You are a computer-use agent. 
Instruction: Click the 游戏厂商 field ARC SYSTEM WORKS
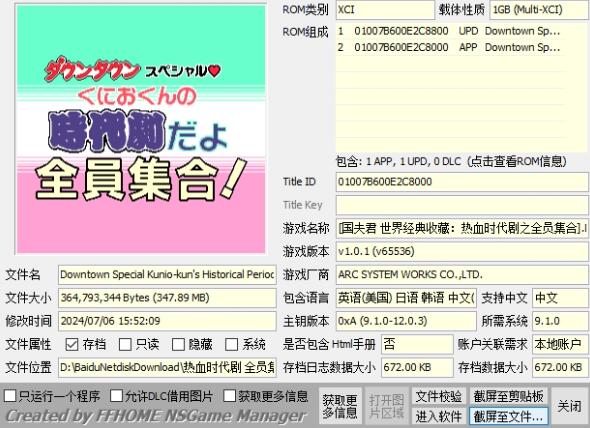click(462, 274)
